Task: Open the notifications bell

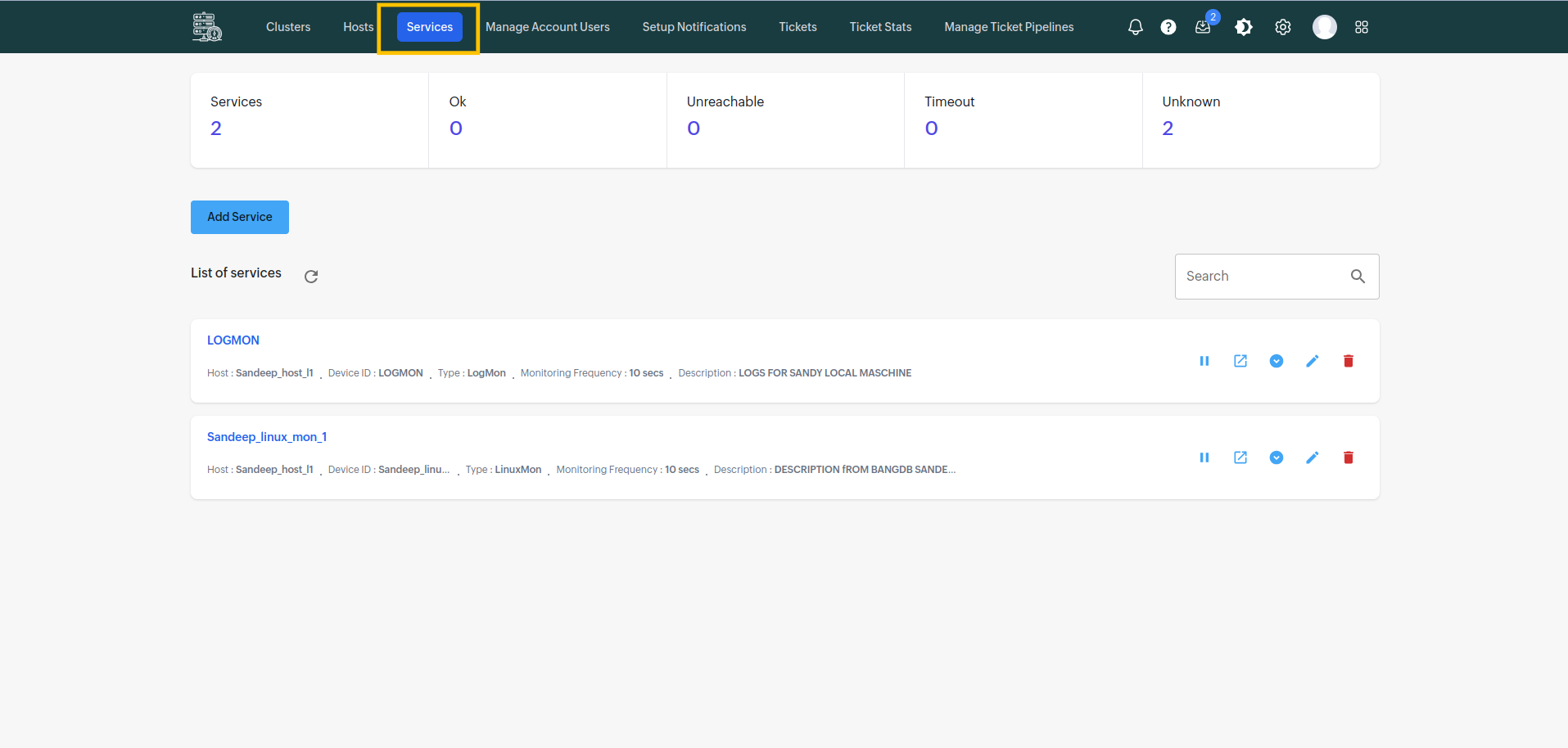Action: 1135,27
